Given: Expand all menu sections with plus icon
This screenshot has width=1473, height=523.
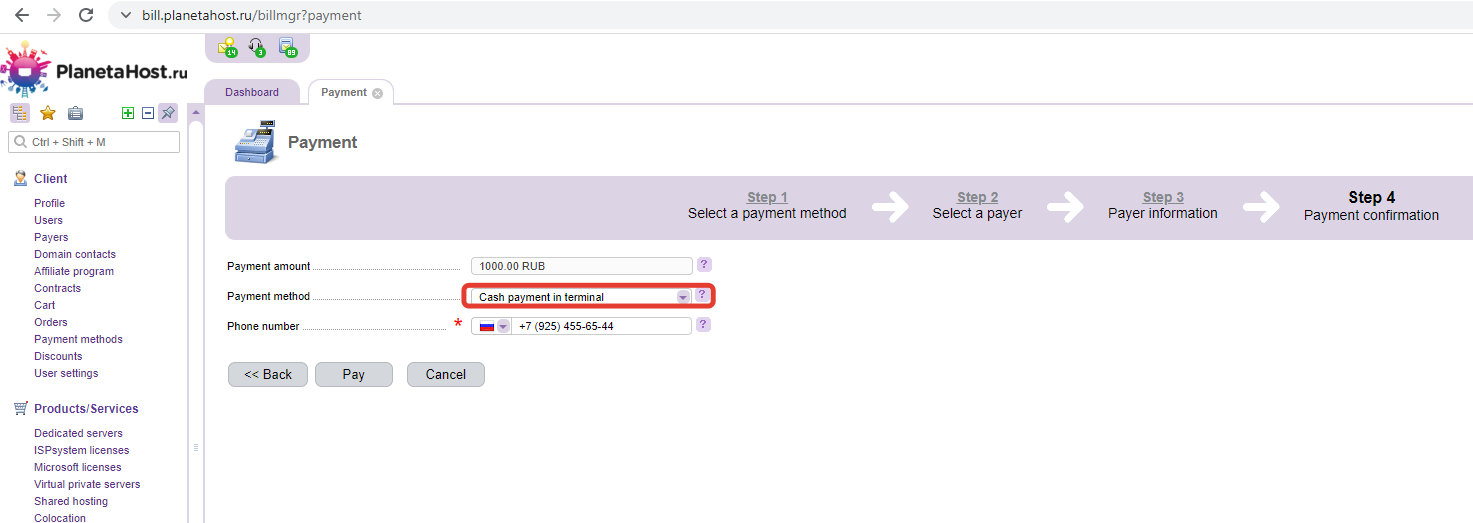Looking at the screenshot, I should 128,113.
